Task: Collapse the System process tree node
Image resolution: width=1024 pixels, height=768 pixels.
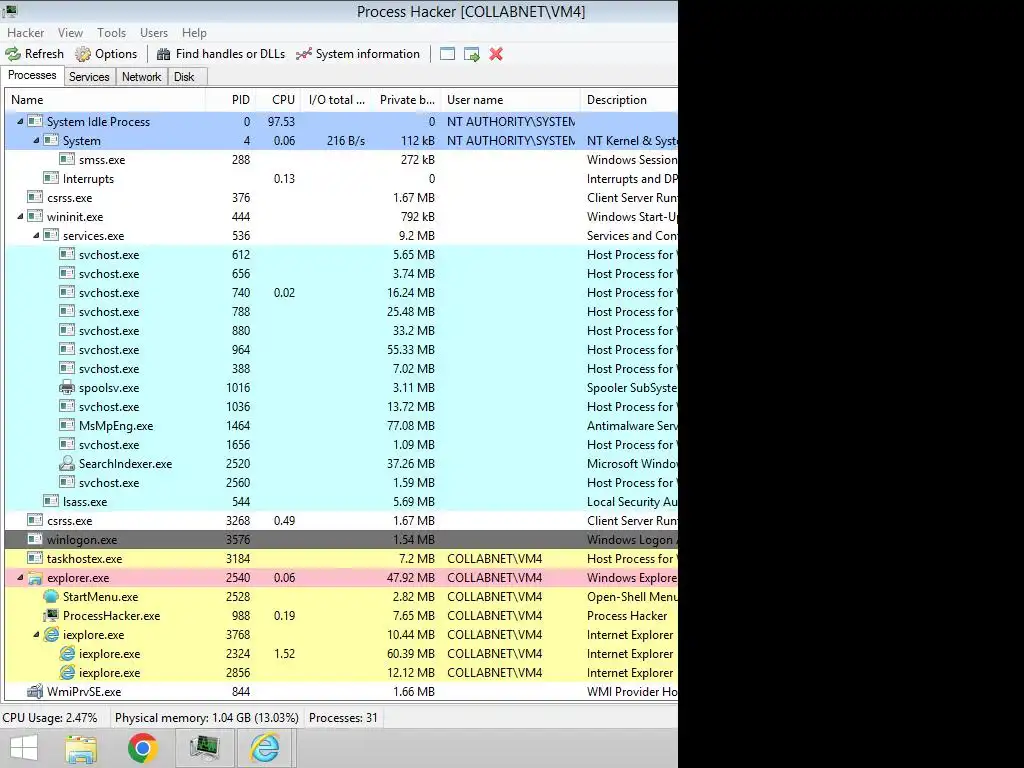Action: pos(37,140)
